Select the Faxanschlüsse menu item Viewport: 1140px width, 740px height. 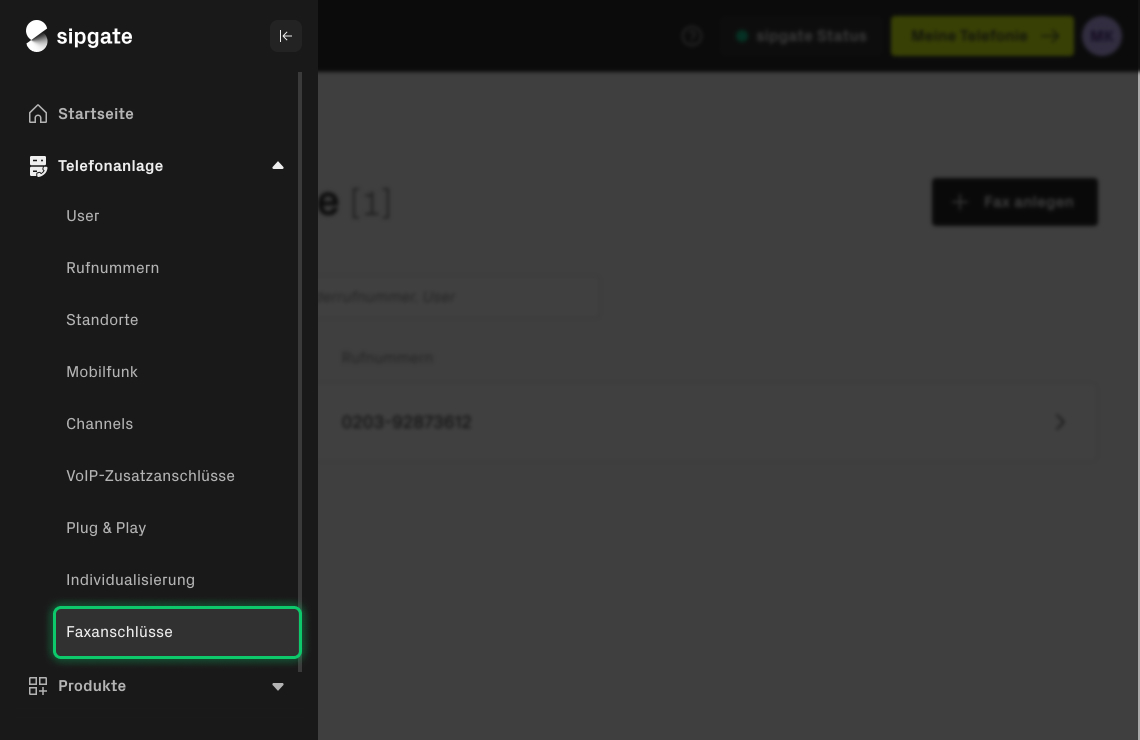click(x=120, y=632)
